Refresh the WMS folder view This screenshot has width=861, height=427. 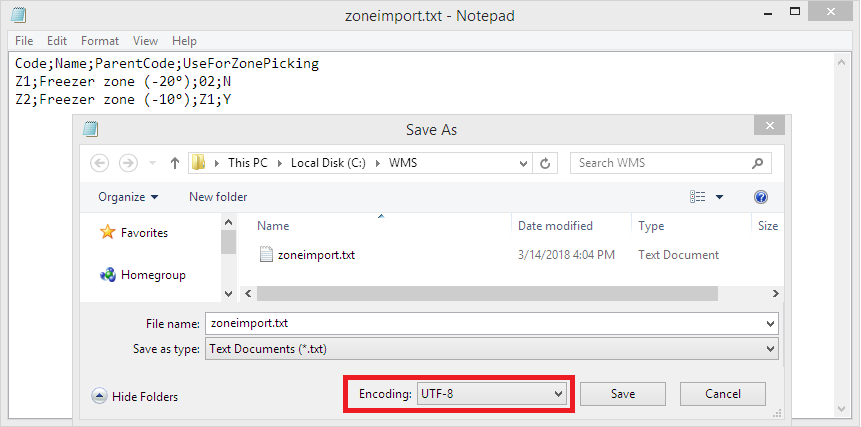click(x=546, y=163)
